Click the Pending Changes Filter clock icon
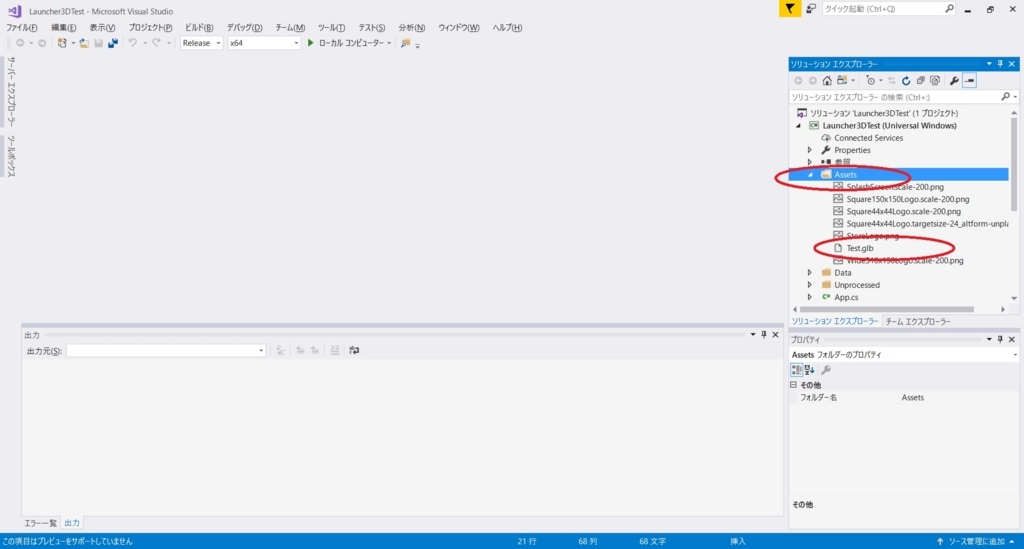 pyautogui.click(x=871, y=81)
